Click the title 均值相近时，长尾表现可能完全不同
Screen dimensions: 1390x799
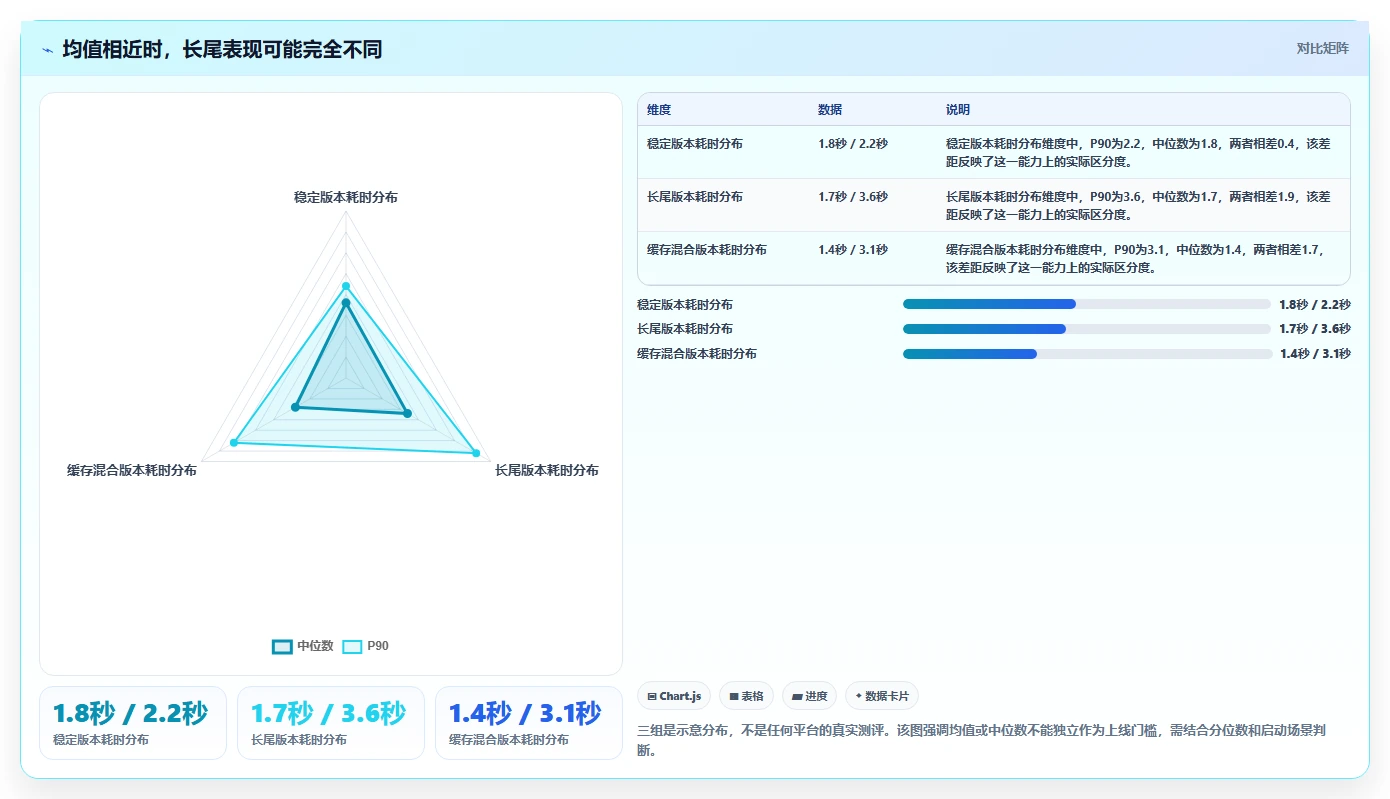click(x=222, y=49)
